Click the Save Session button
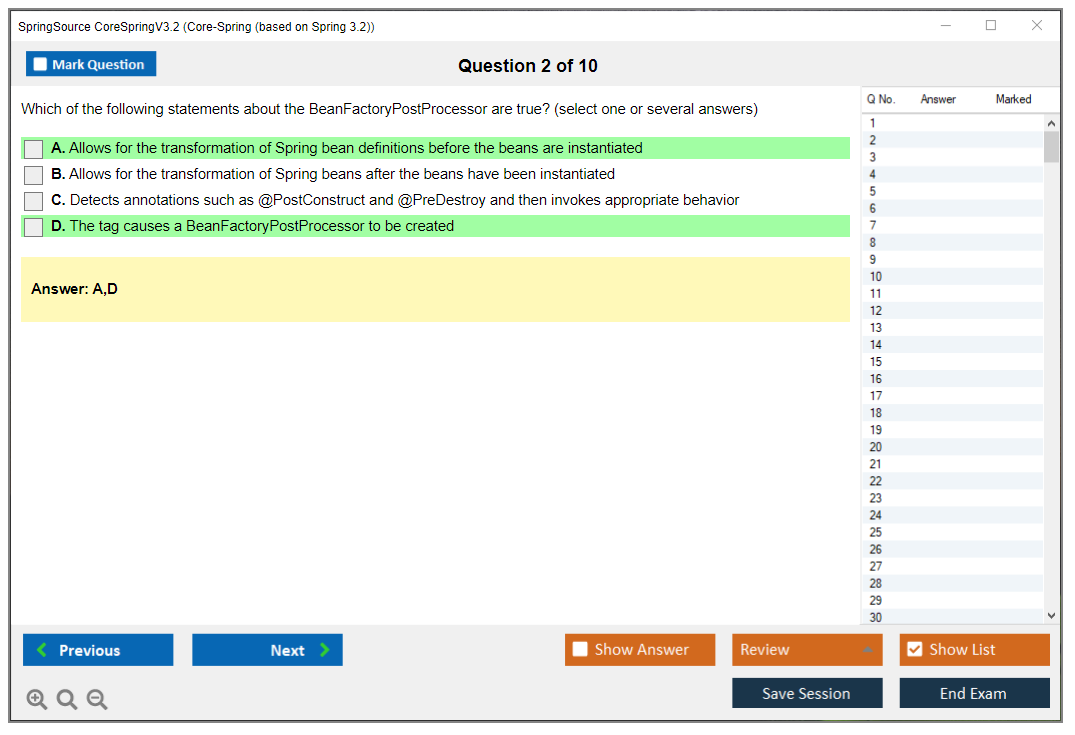The image size is (1075, 735). tap(806, 693)
